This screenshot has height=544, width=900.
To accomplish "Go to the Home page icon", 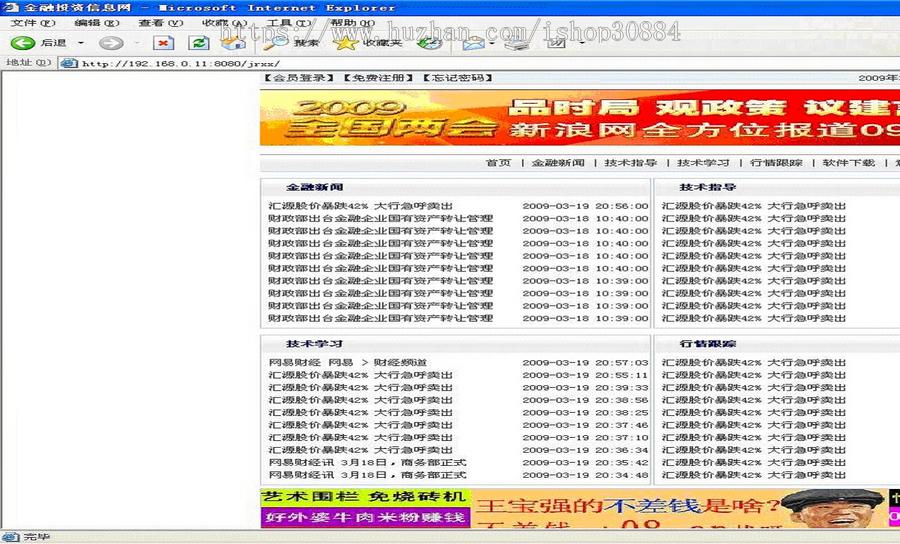I will tap(234, 43).
